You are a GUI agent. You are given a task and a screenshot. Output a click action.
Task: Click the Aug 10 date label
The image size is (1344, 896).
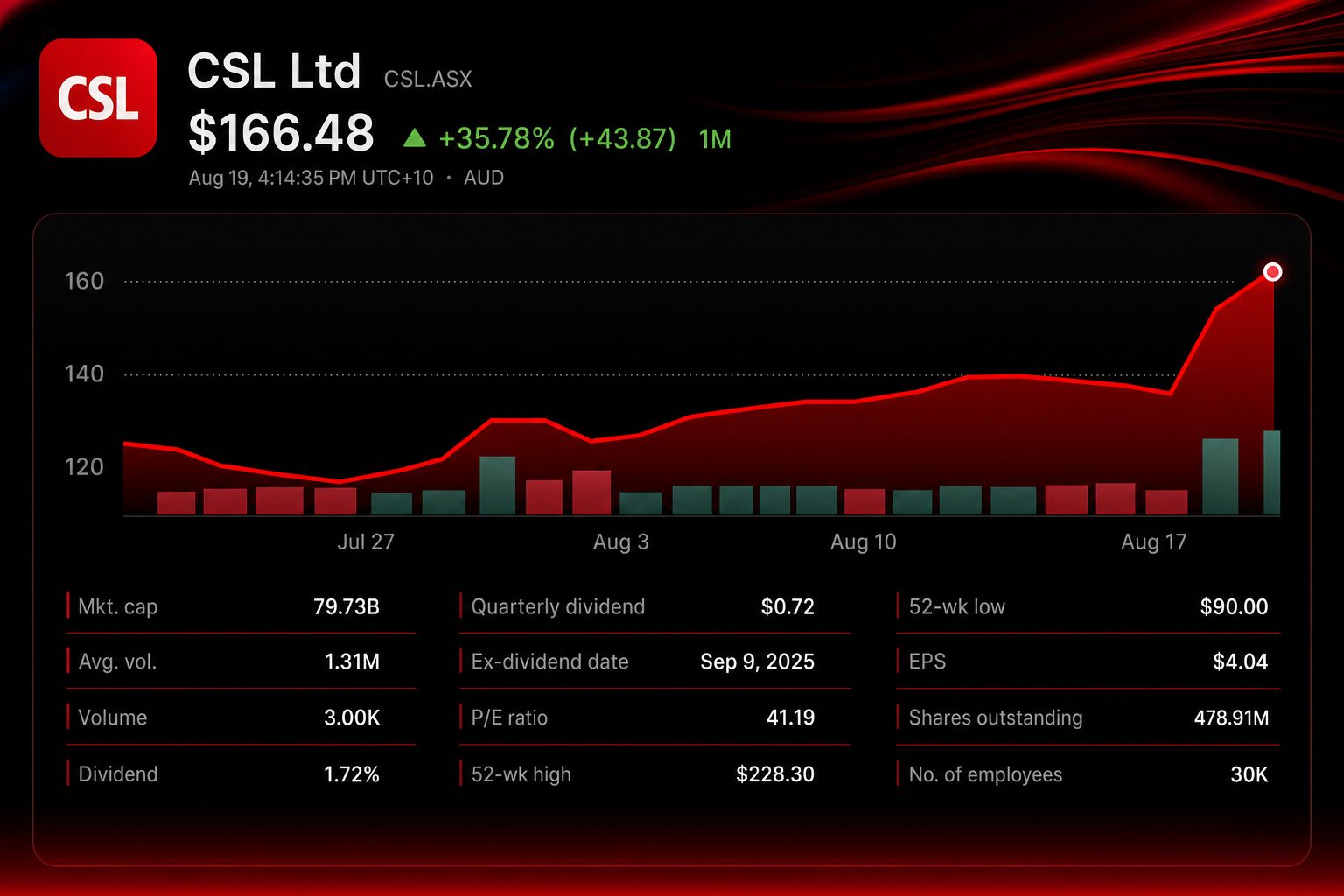click(x=864, y=542)
